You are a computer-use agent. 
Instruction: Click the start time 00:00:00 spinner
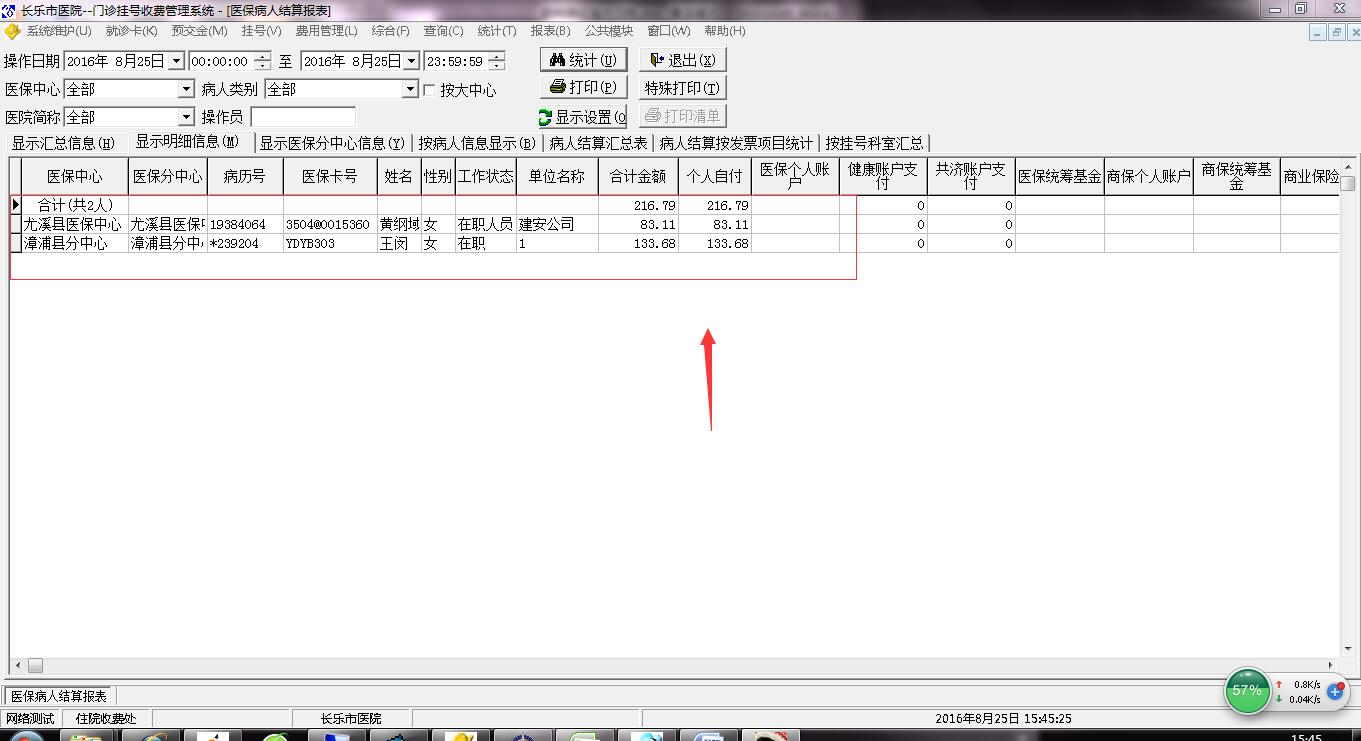point(262,61)
